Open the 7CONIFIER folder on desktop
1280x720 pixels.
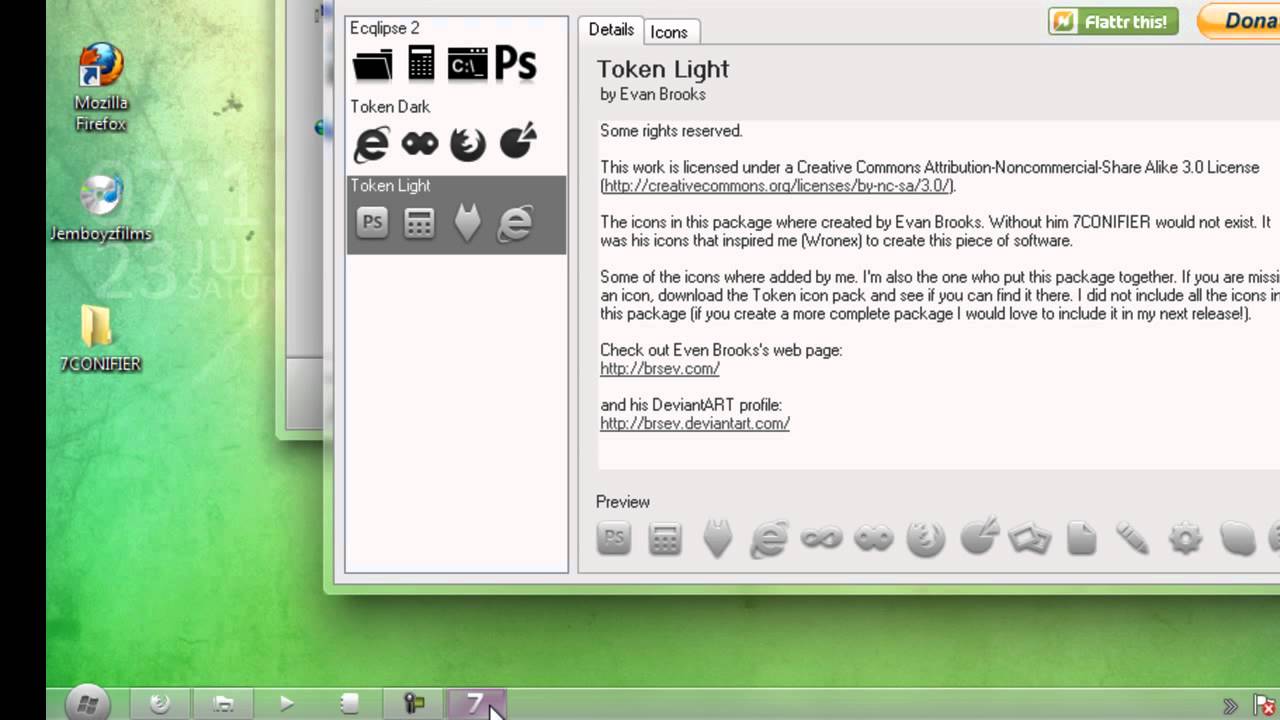click(x=100, y=338)
